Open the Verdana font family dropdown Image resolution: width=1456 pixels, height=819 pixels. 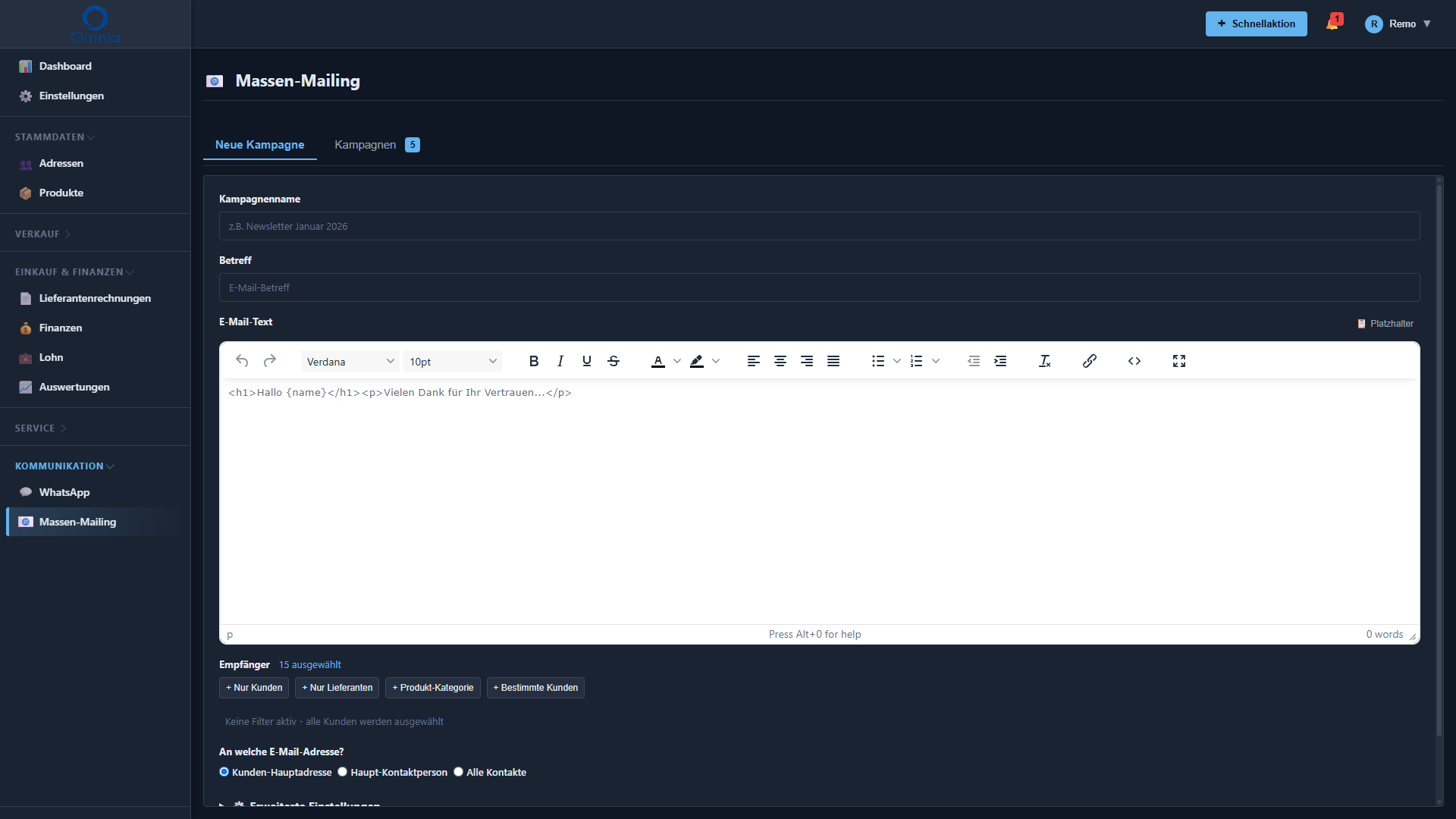[350, 362]
